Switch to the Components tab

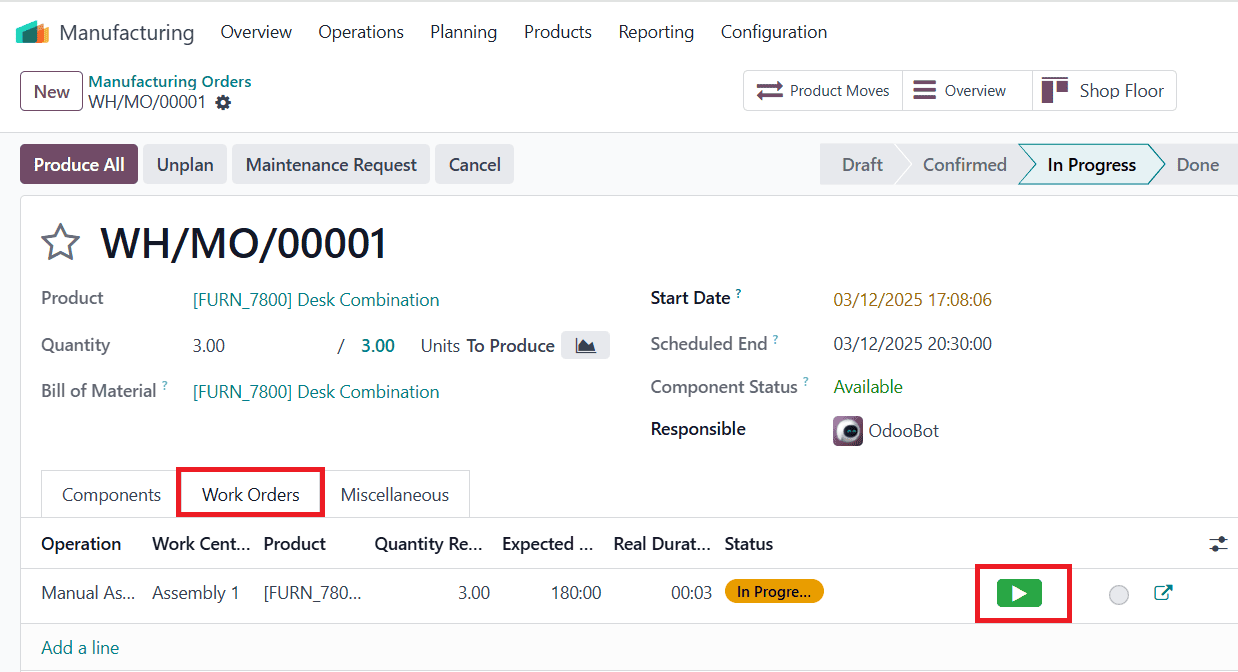pyautogui.click(x=111, y=494)
